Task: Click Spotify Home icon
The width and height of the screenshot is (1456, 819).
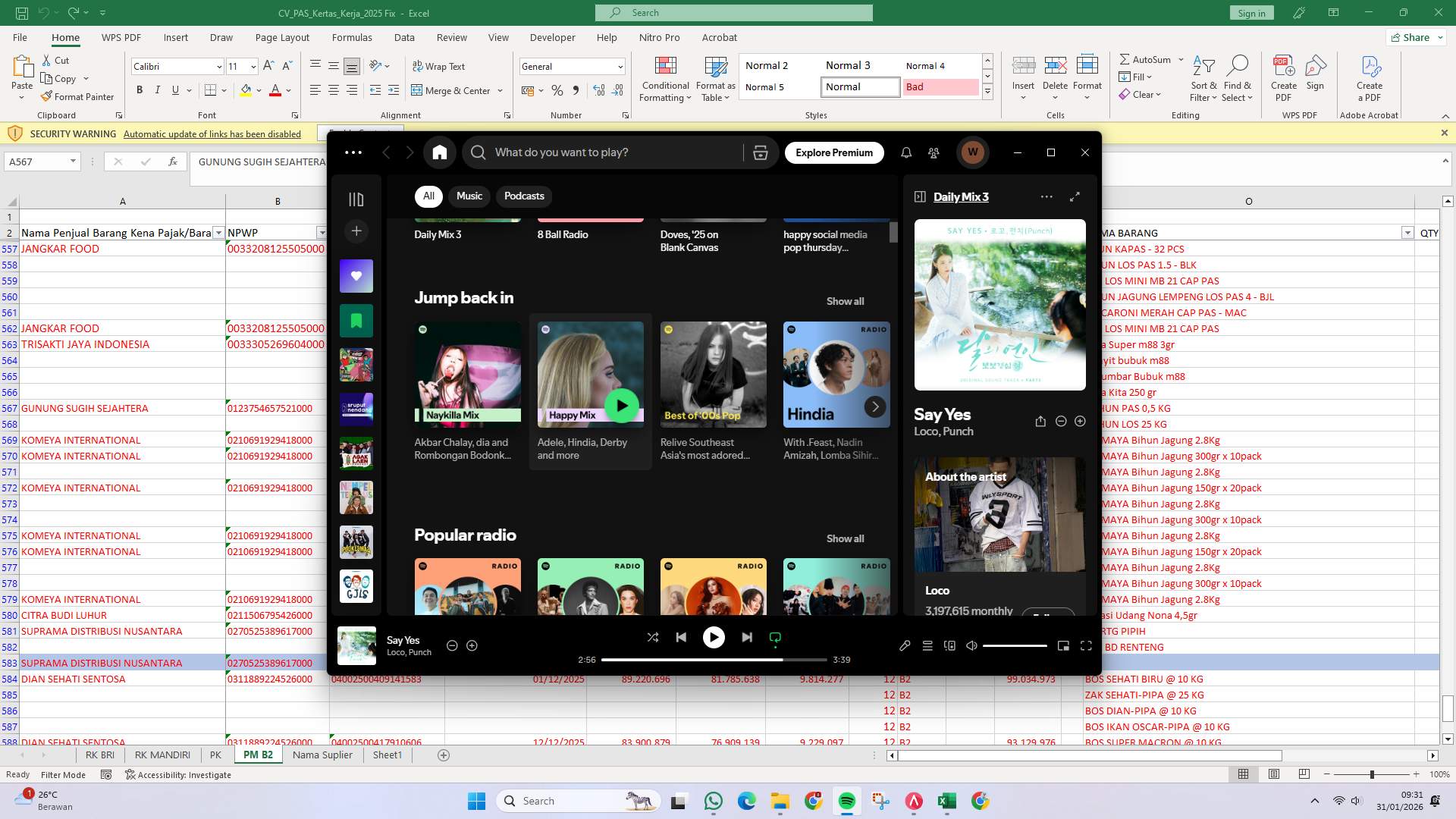Action: (439, 152)
